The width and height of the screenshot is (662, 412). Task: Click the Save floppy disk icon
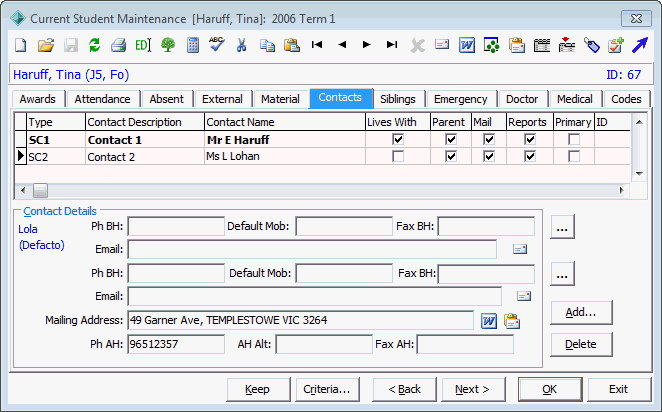[71, 45]
